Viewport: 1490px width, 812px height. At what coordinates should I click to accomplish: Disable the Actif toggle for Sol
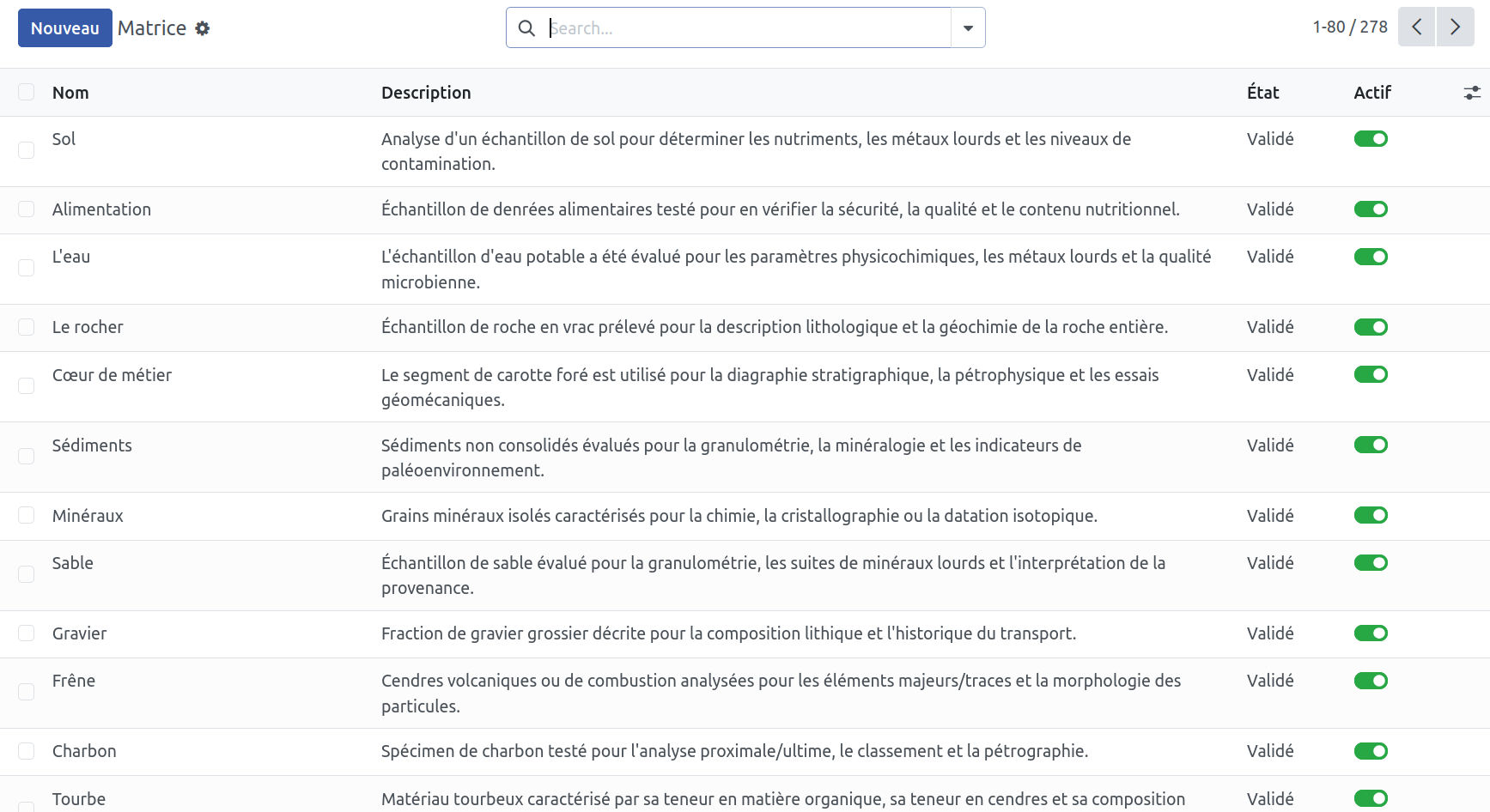point(1371,139)
